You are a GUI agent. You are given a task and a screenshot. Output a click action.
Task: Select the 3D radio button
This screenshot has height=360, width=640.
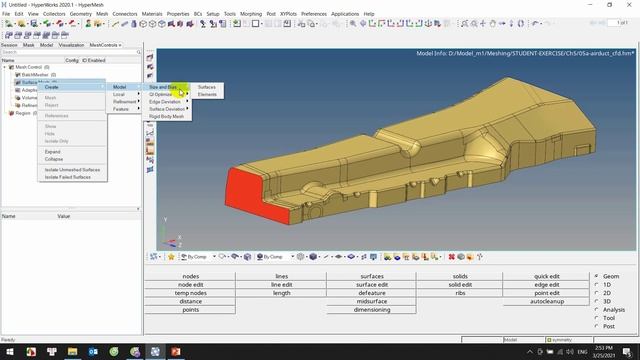pyautogui.click(x=597, y=301)
